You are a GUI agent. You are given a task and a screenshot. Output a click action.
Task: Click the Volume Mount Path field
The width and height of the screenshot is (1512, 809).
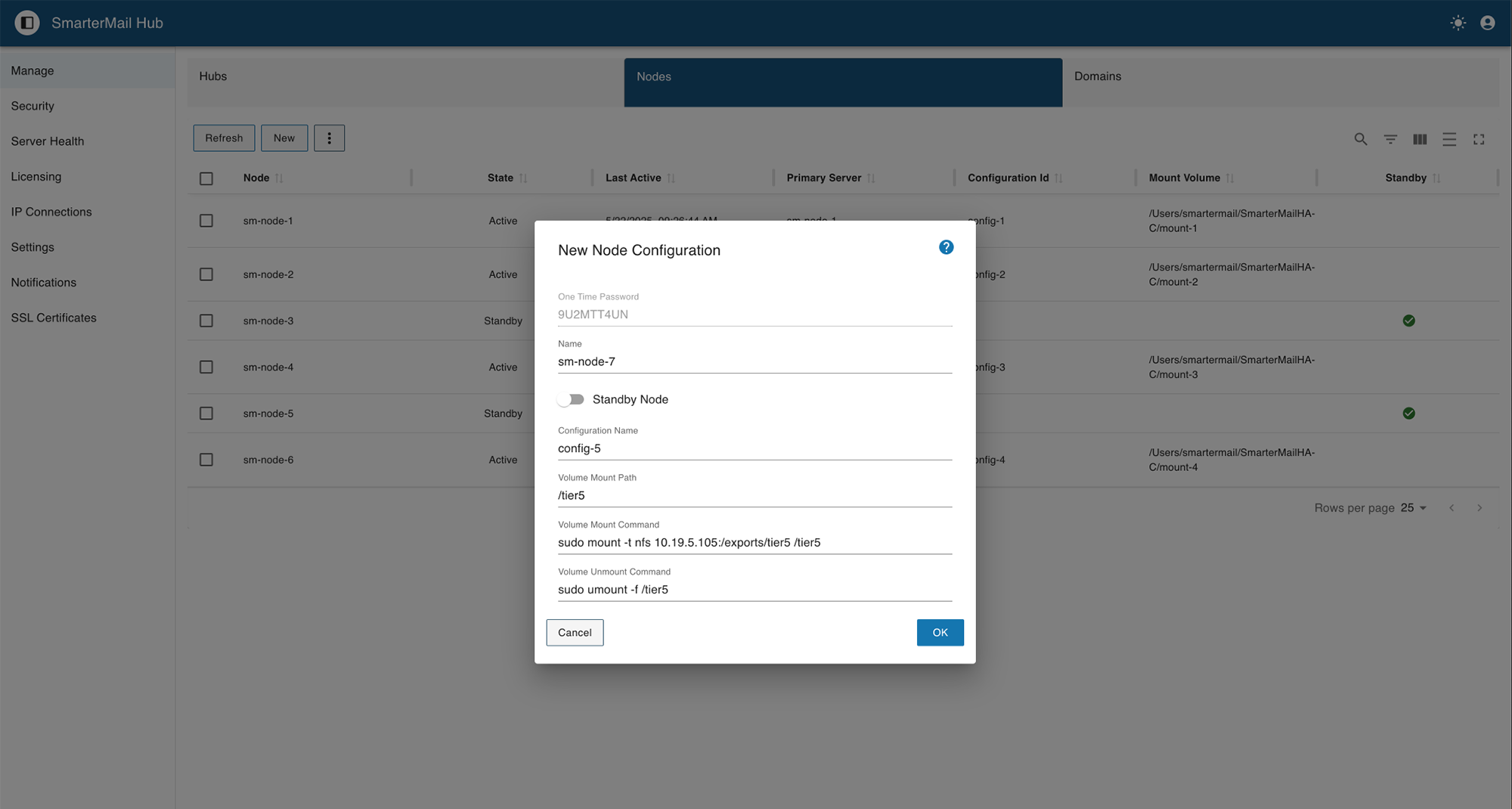click(x=754, y=496)
